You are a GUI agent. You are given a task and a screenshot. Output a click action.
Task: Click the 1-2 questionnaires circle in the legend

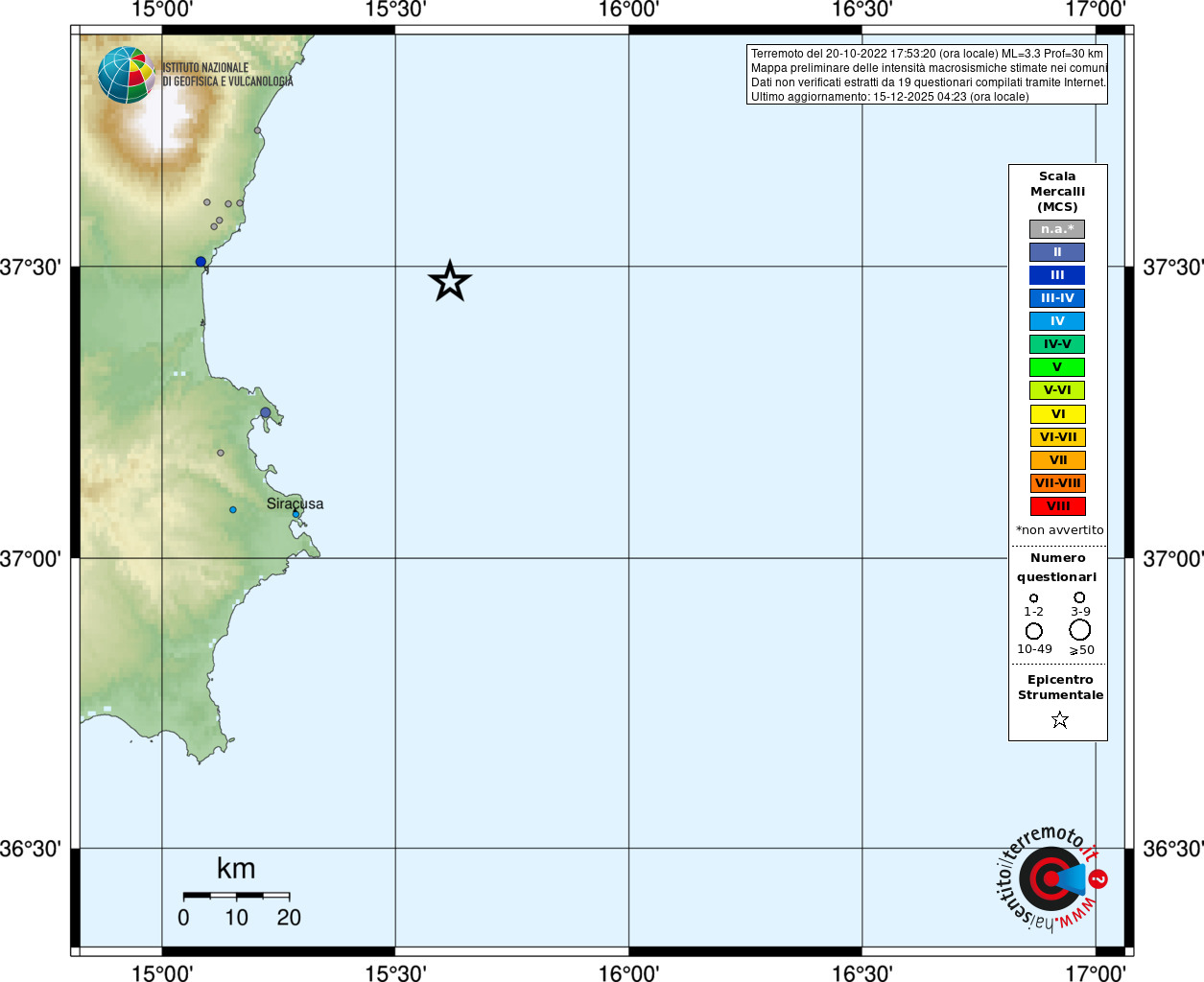point(1033,598)
